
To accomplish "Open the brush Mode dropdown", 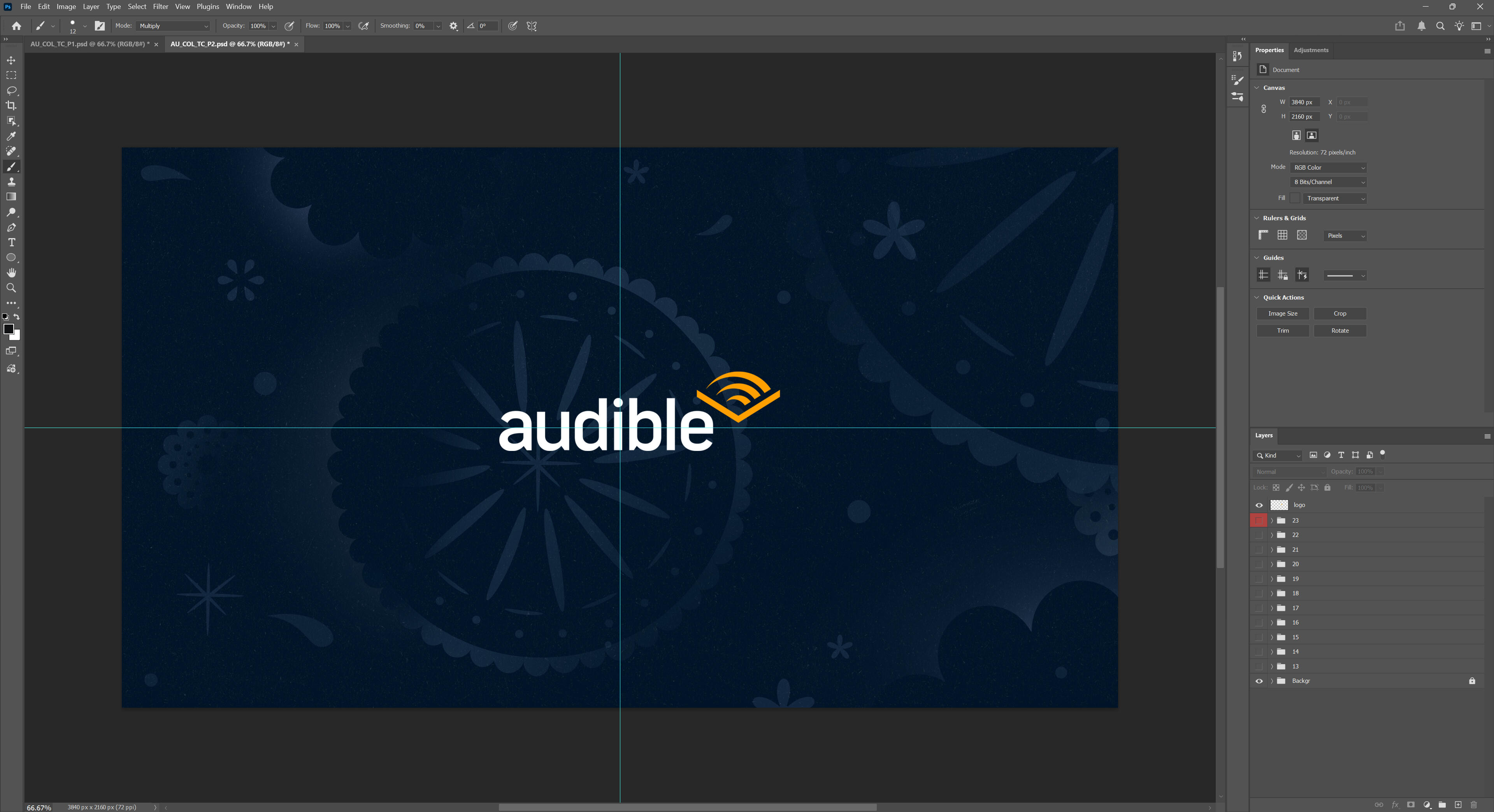I will (x=173, y=26).
